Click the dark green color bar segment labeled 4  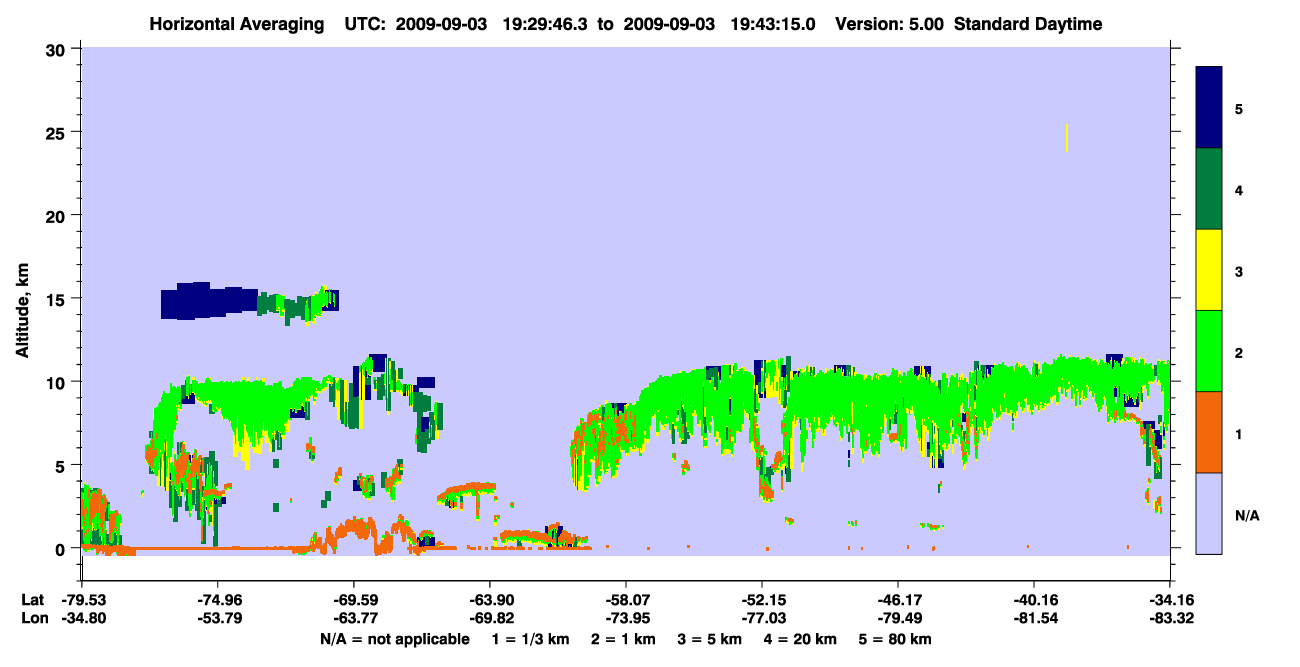coord(1209,189)
